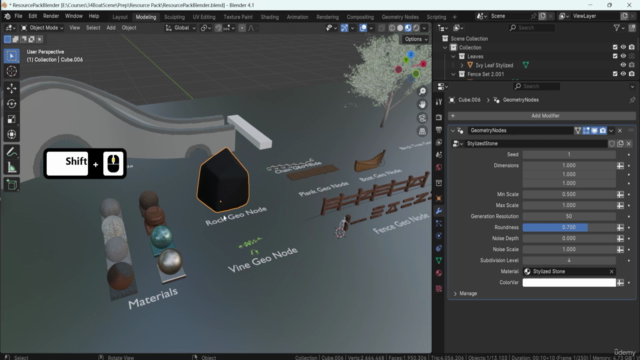Open the Render properties tab
This screenshot has height=360, width=640.
[x=439, y=118]
